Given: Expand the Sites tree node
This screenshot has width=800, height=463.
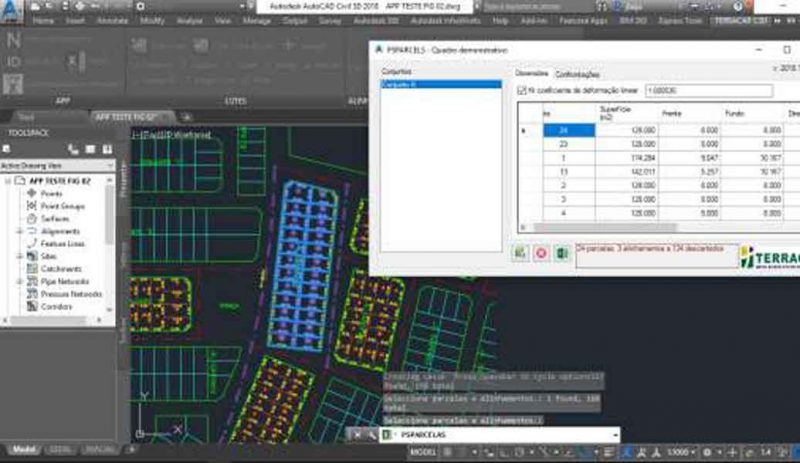Looking at the screenshot, I should click(19, 256).
